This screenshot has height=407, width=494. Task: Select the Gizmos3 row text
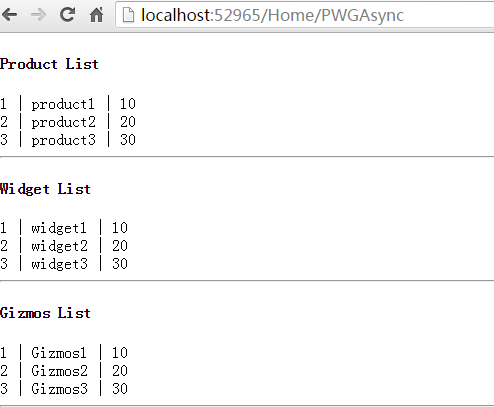[x=64, y=389]
